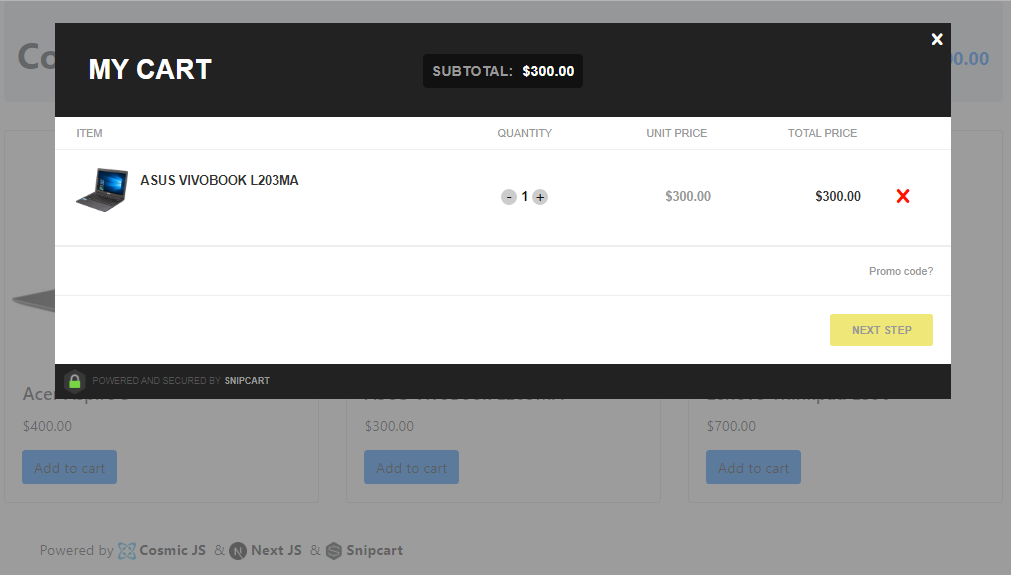Open the Cosmic JS footer link
This screenshot has width=1011, height=575.
tap(172, 551)
